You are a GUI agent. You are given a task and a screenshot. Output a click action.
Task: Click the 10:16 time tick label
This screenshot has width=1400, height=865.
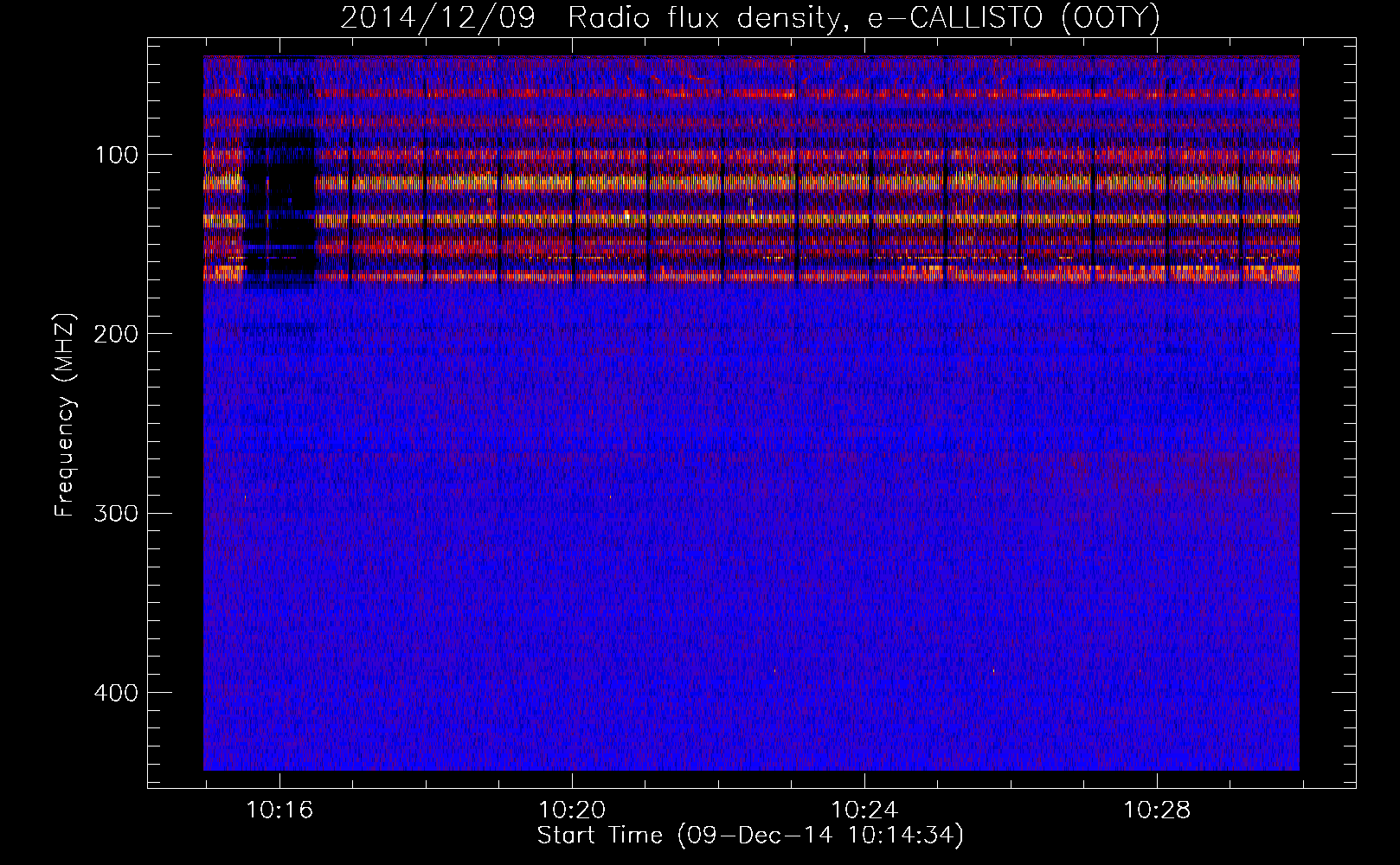(x=279, y=811)
